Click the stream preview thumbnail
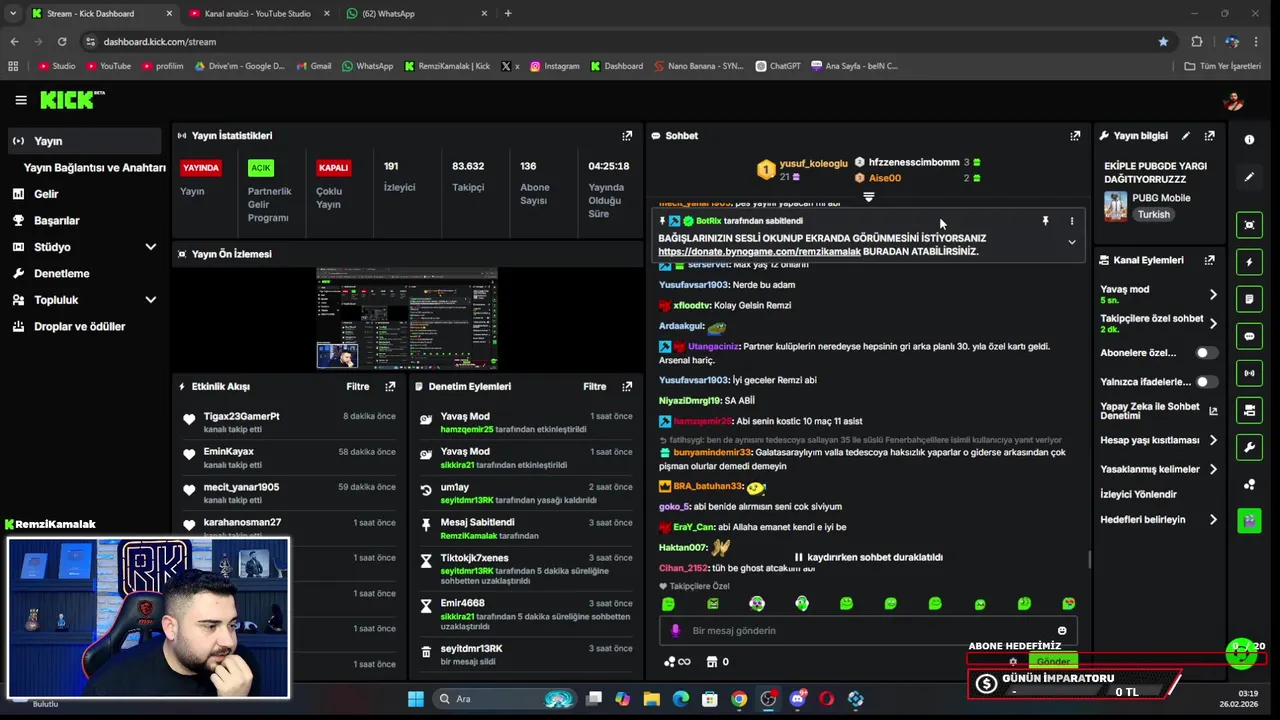 coord(407,319)
